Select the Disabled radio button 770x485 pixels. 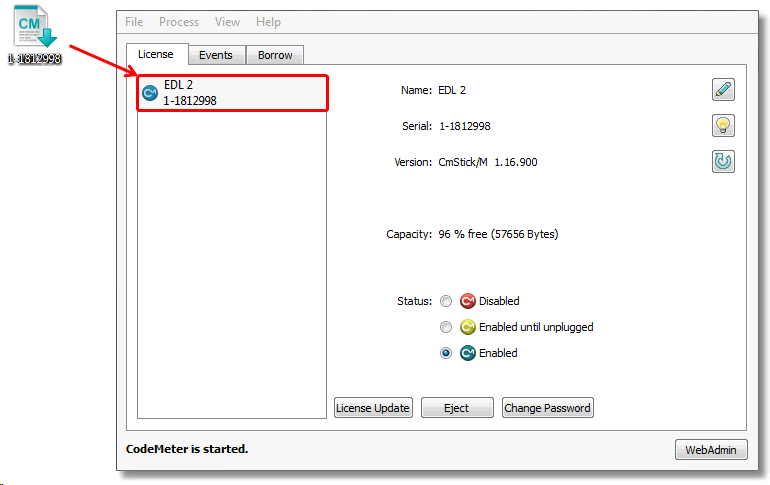point(446,301)
